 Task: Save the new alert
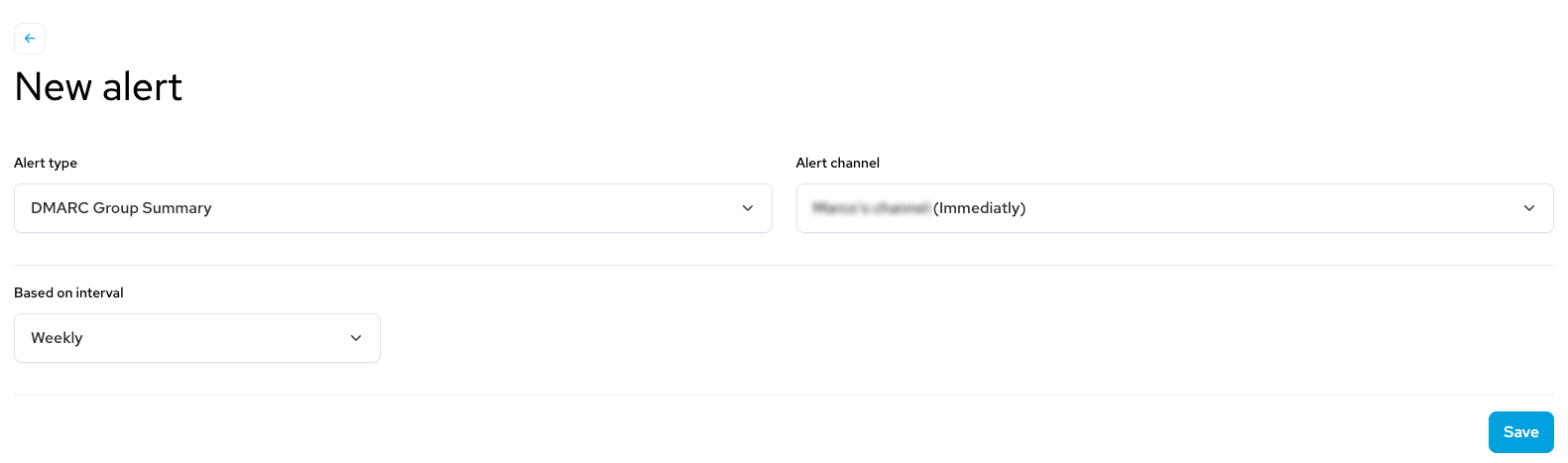(1520, 432)
